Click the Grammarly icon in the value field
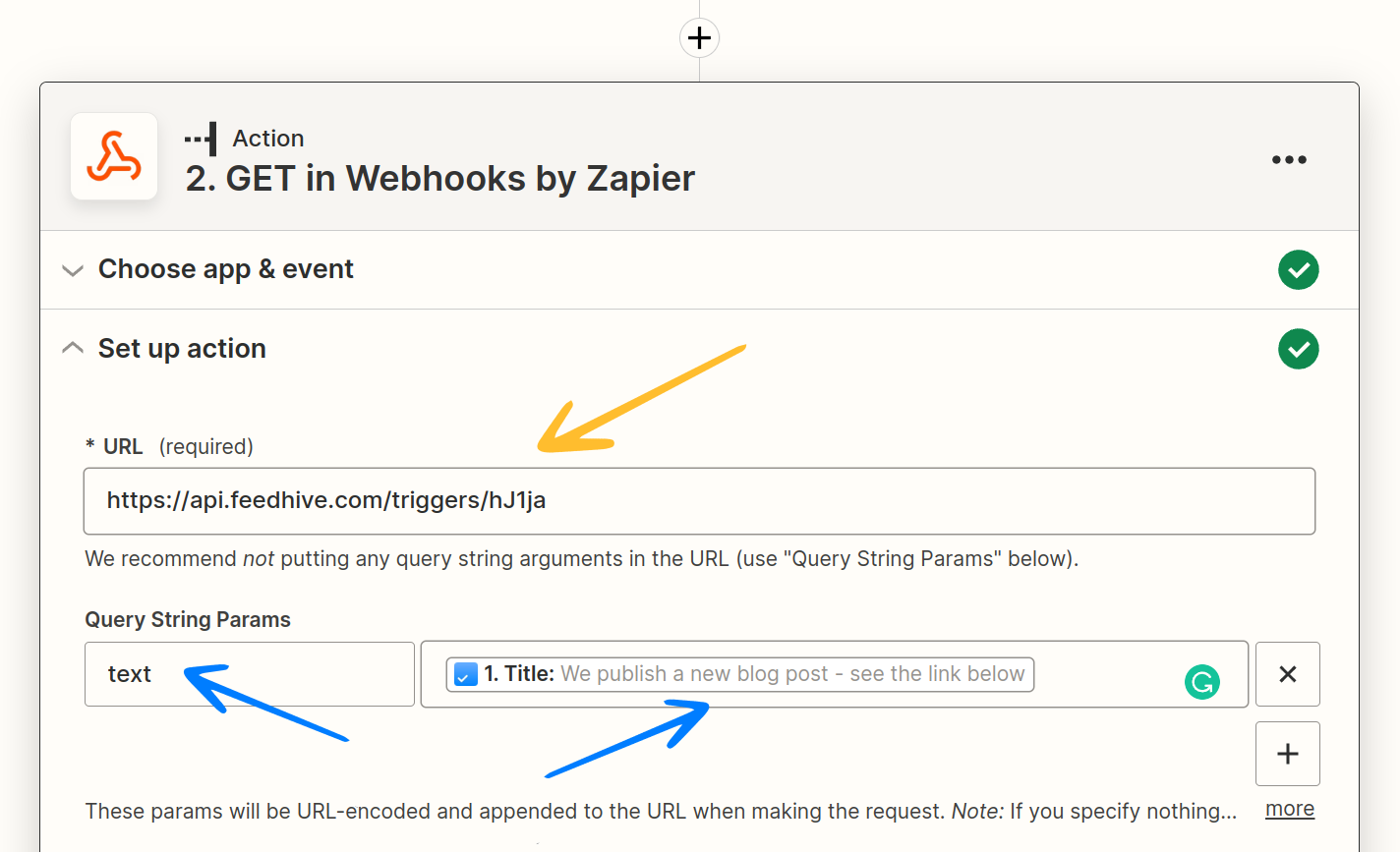This screenshot has width=1400, height=853. tap(1201, 682)
